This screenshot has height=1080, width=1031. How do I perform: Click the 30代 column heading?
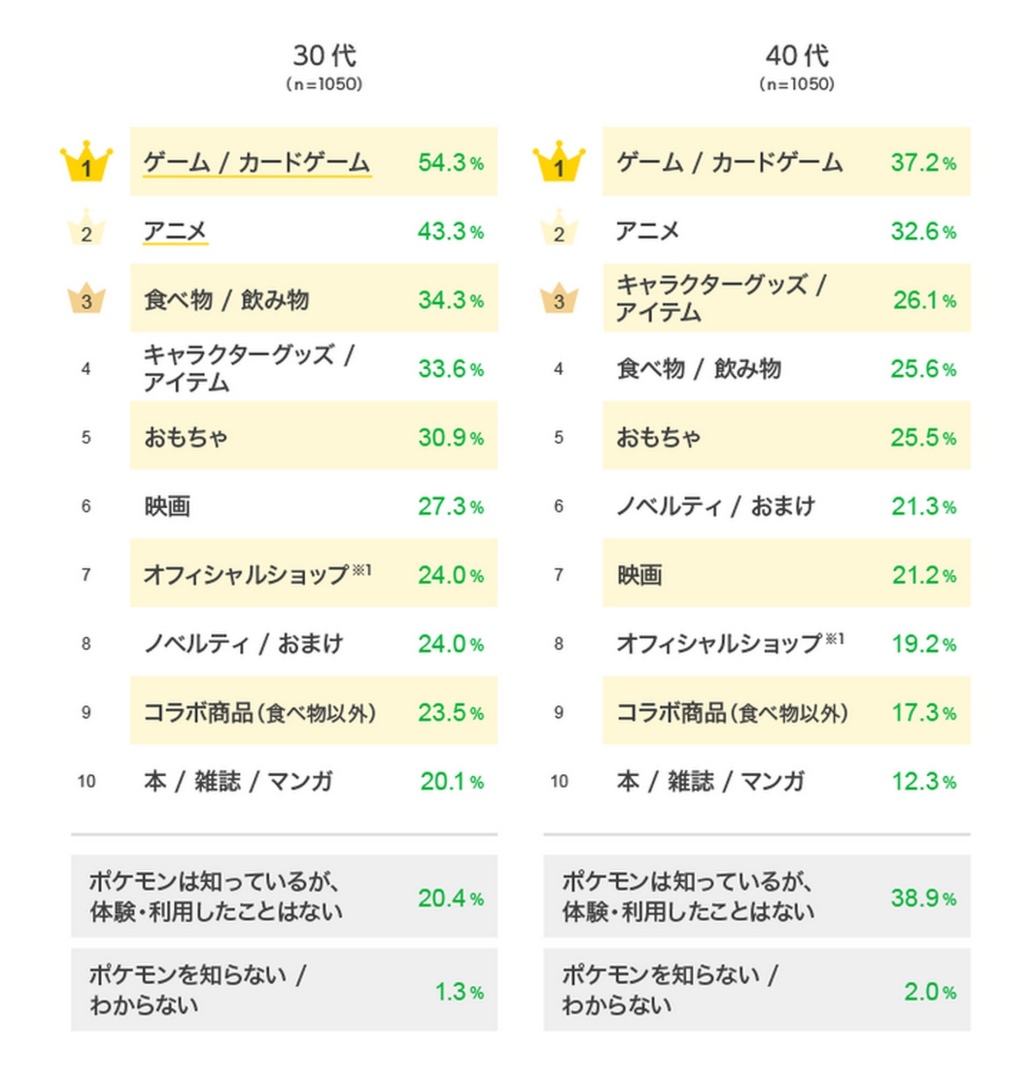[x=324, y=56]
